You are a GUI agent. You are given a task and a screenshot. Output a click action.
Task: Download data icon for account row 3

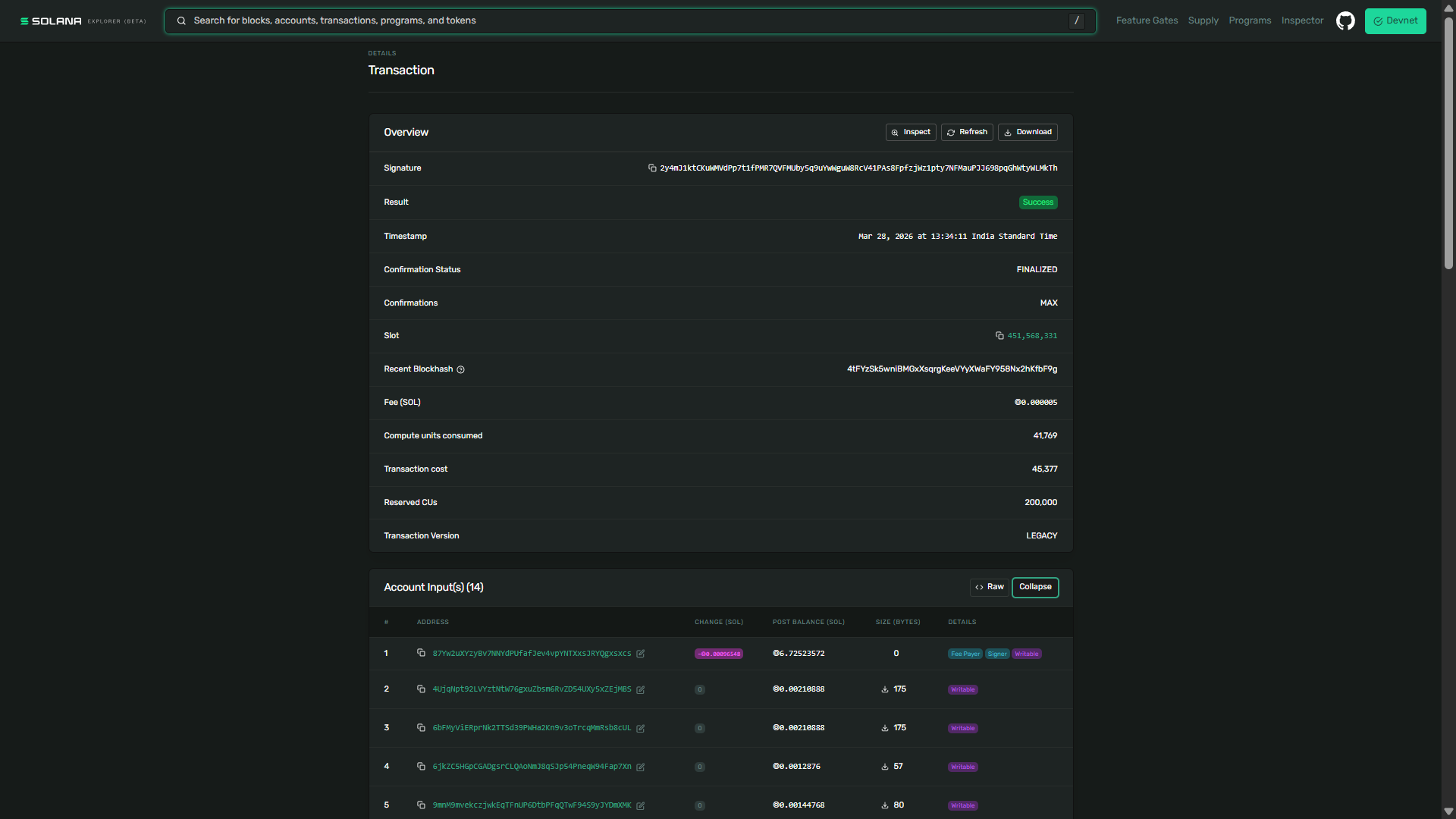coord(885,728)
